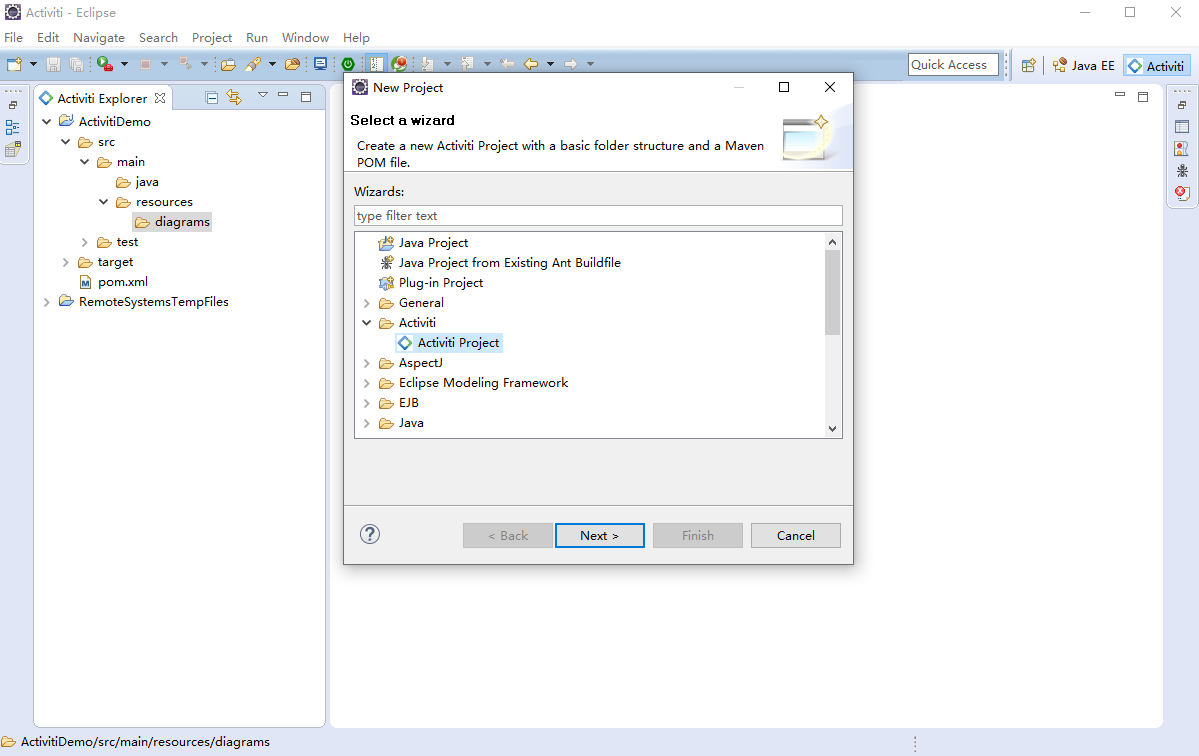Click the green power button toolbar icon
The height and width of the screenshot is (756, 1199).
348,64
